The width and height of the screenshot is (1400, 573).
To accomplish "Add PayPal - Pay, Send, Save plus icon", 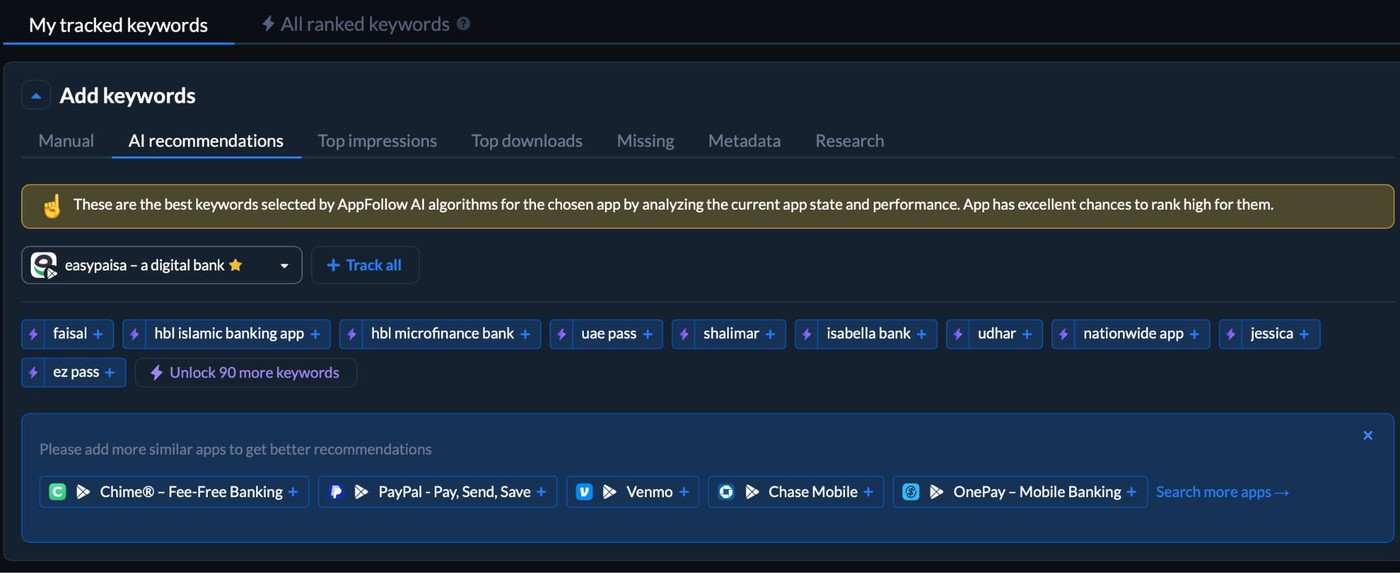I will (541, 492).
